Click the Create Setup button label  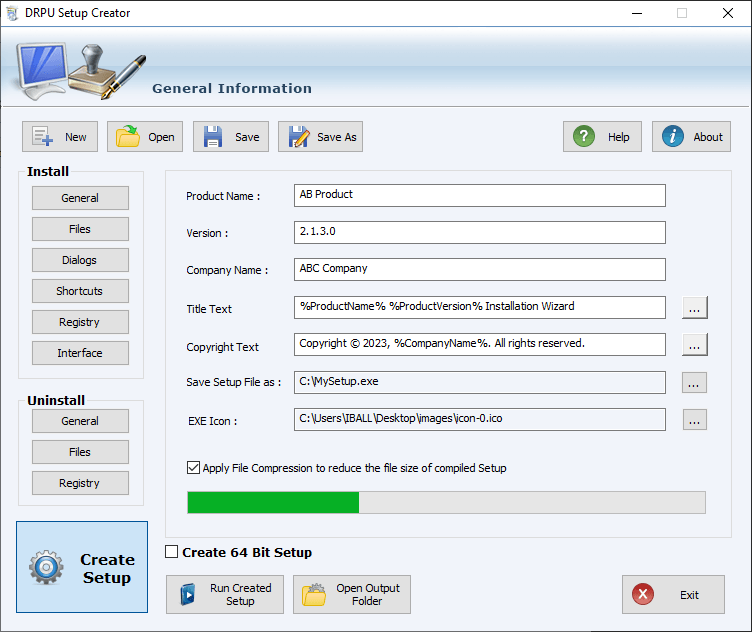107,568
